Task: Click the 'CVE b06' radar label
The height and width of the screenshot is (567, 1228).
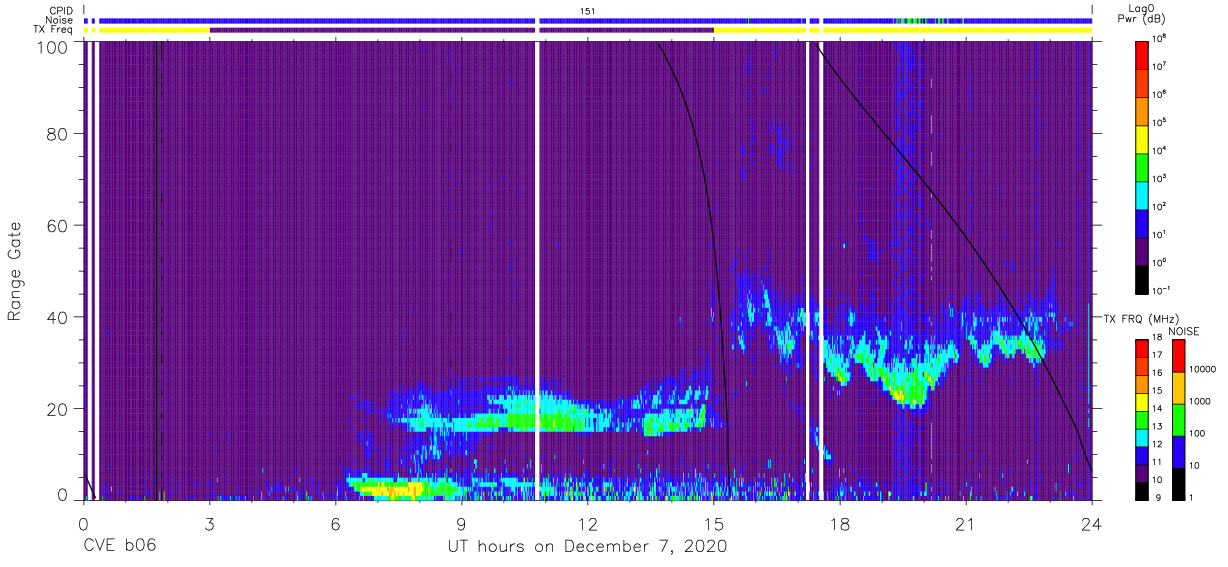Action: pos(120,547)
